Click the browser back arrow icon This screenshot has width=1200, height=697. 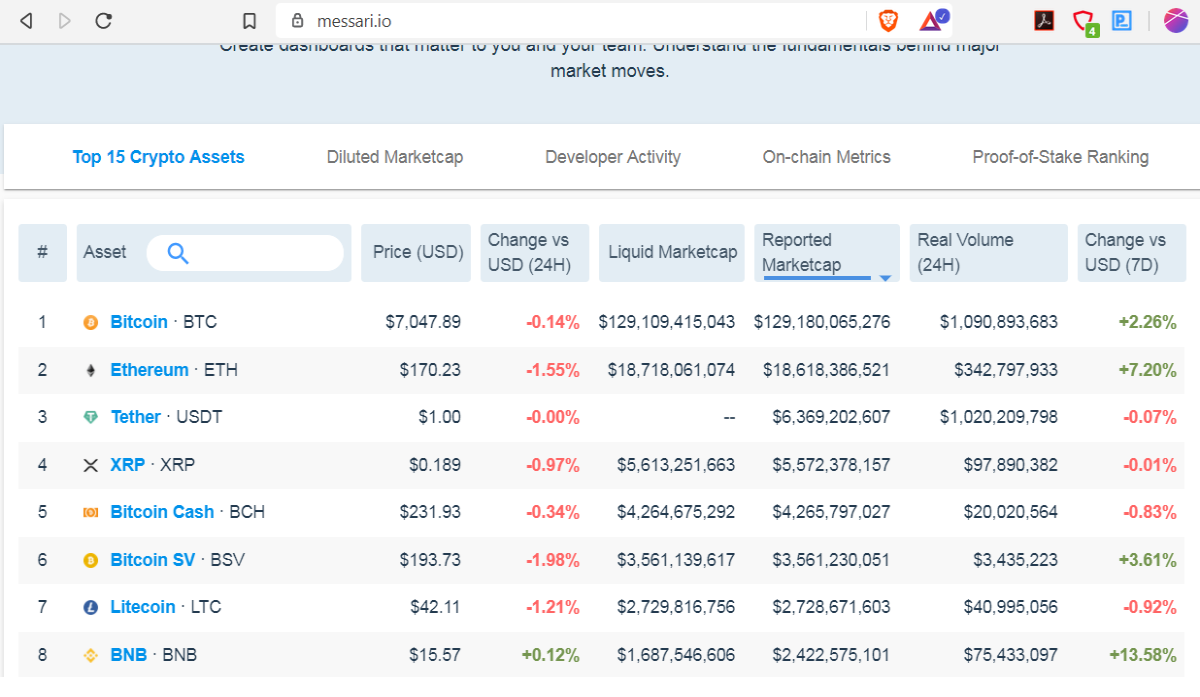tap(26, 20)
